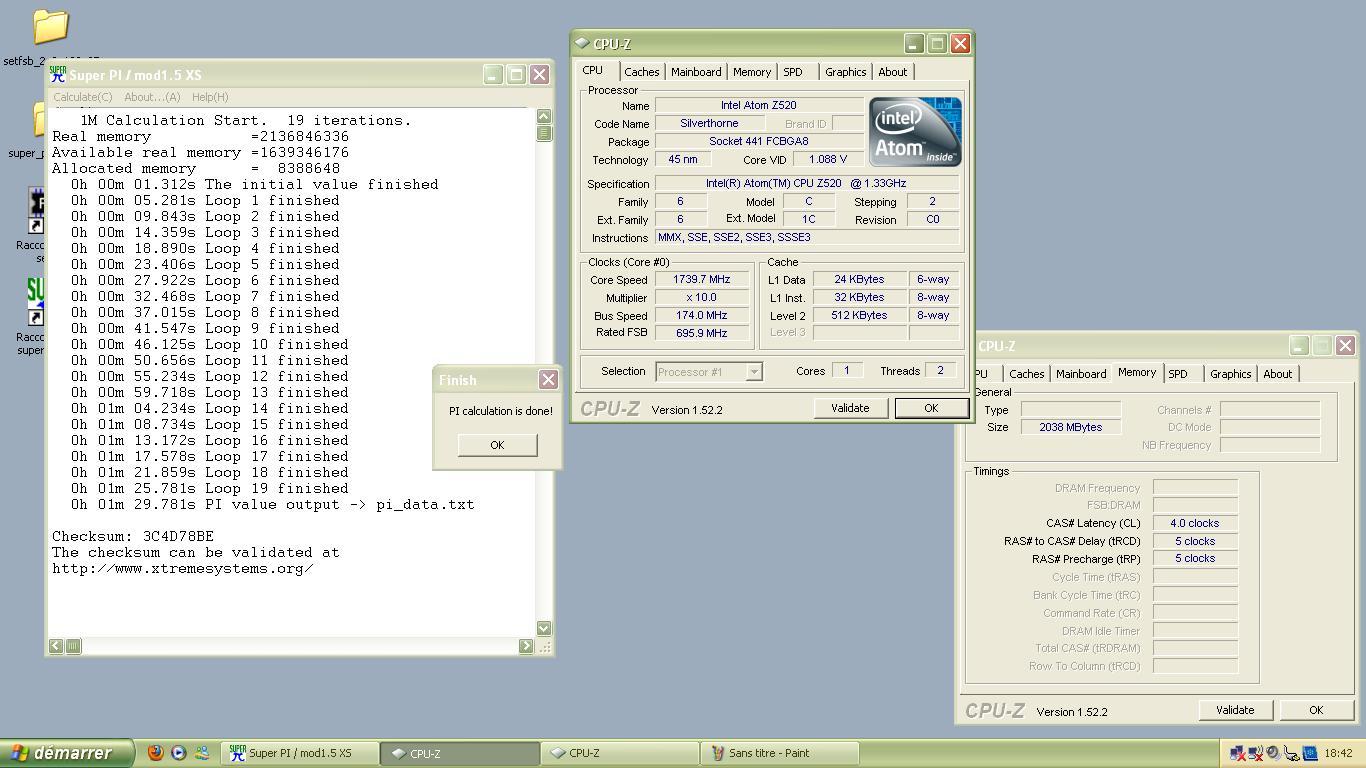
Task: Open Mainboard tab in rear CPU-Z window
Action: coord(1081,374)
